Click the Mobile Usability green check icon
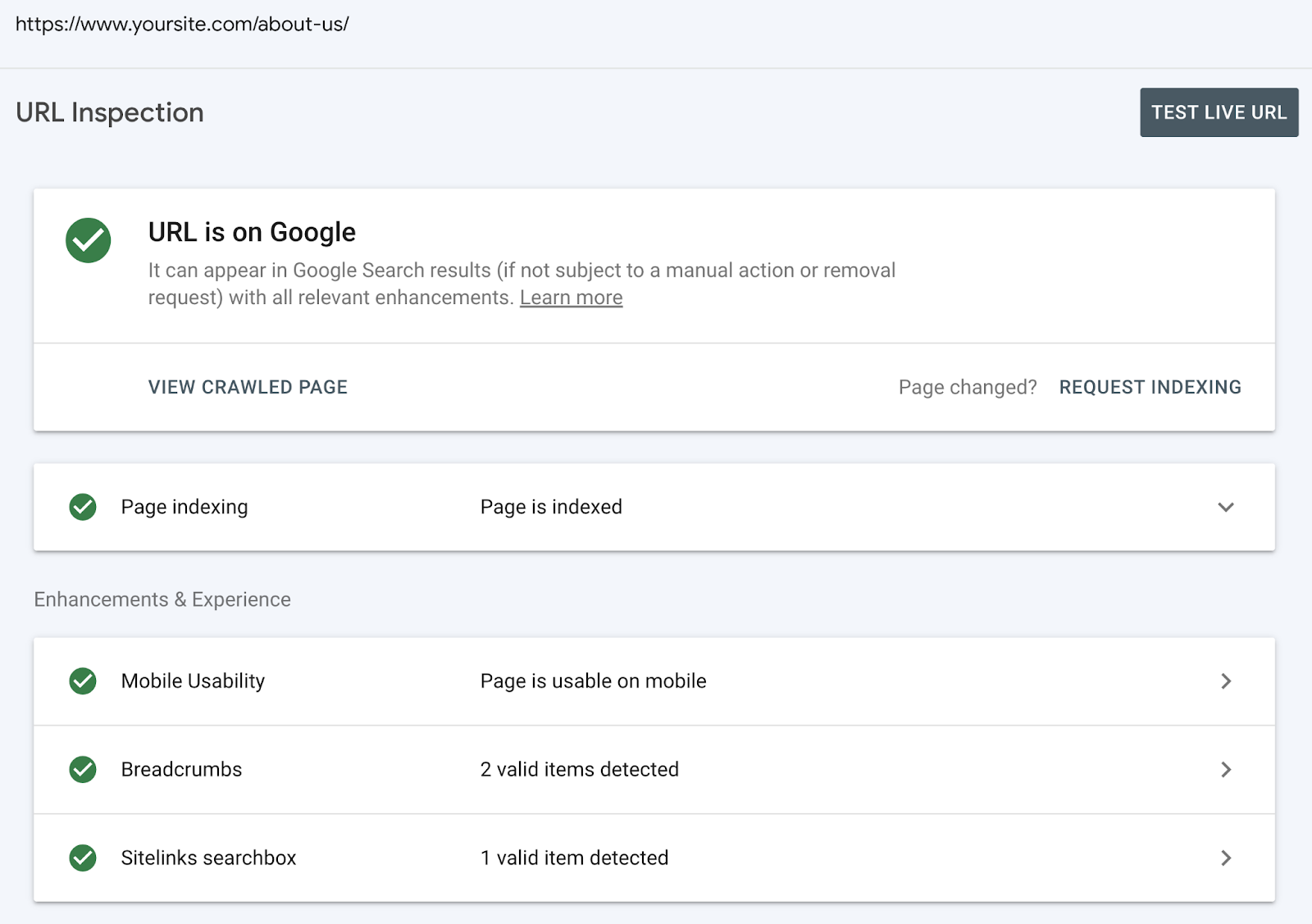This screenshot has width=1312, height=924. point(82,681)
